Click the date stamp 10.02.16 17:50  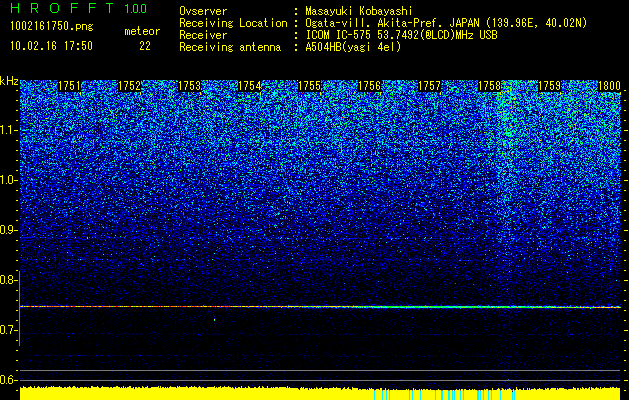pyautogui.click(x=52, y=46)
